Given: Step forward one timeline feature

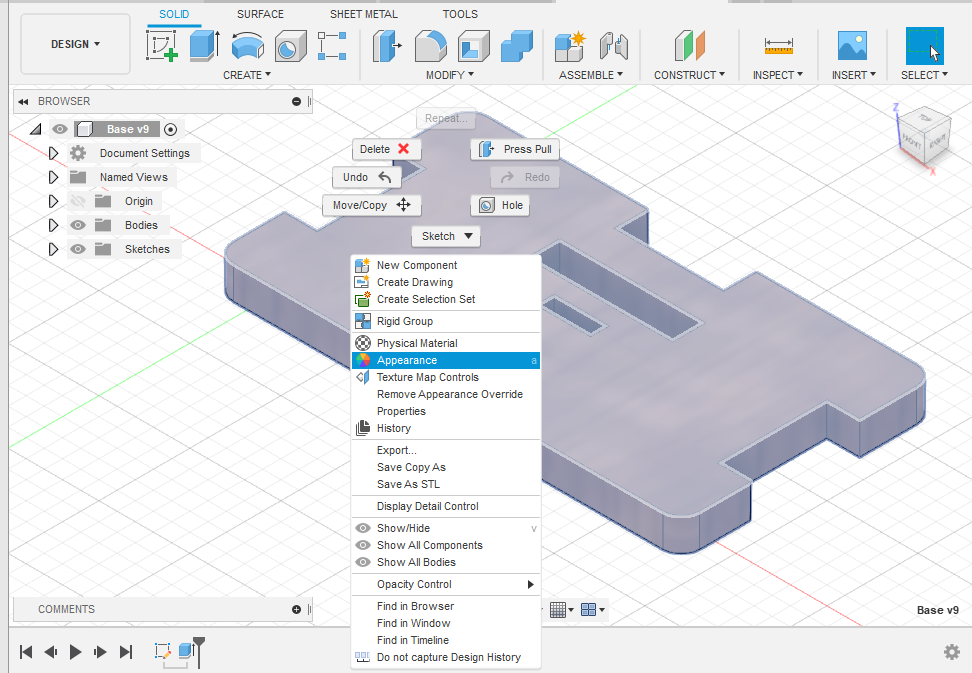Looking at the screenshot, I should click(x=100, y=651).
